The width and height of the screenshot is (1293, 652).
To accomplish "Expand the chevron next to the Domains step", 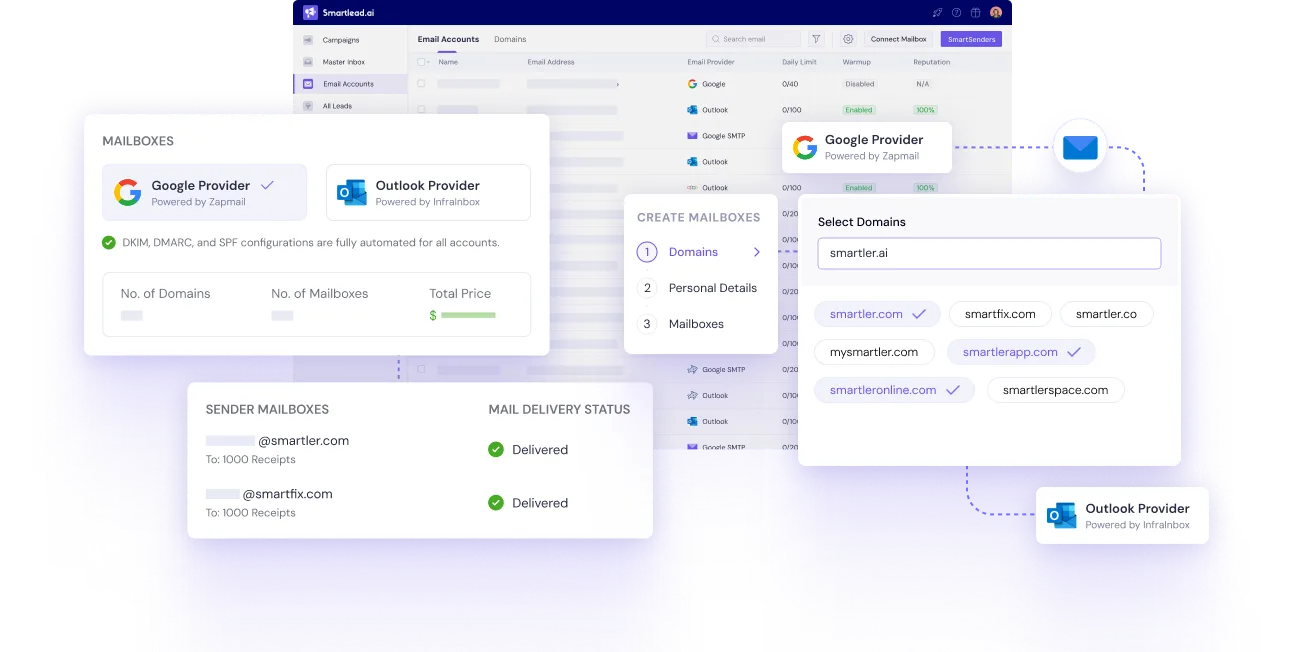I will point(757,252).
